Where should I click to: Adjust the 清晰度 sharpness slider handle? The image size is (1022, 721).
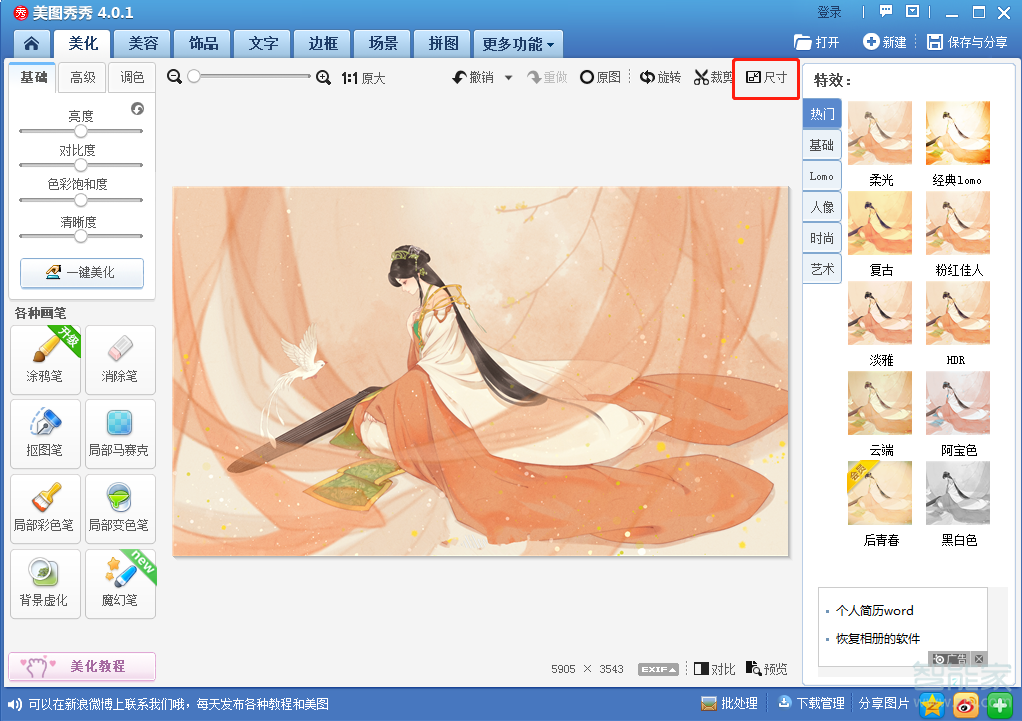click(x=81, y=236)
